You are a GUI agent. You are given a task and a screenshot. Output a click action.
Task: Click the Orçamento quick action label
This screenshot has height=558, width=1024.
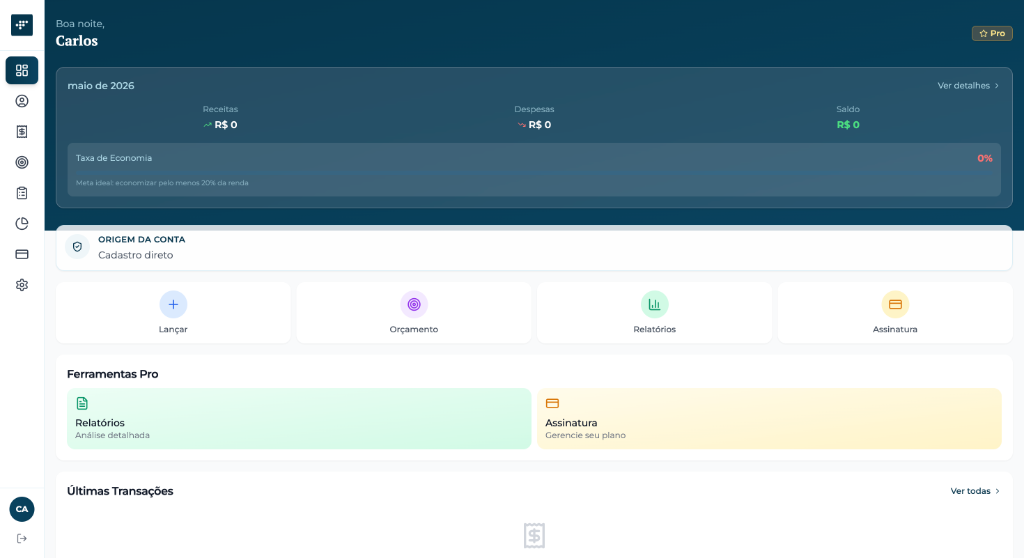(x=413, y=329)
